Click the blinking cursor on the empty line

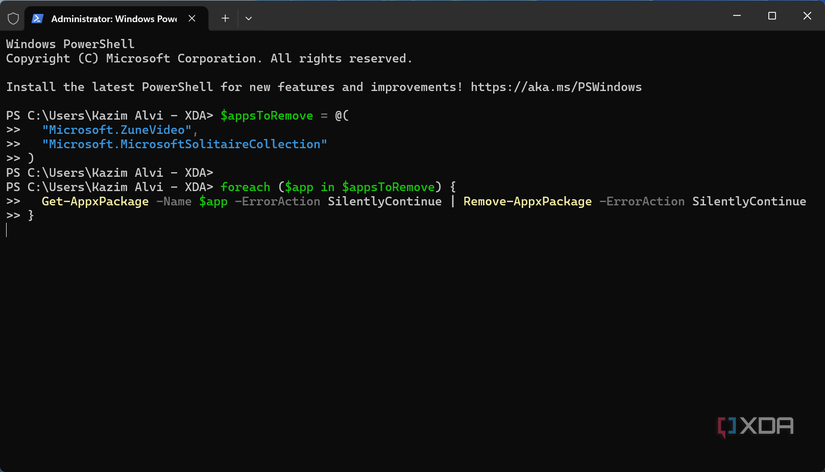7,231
